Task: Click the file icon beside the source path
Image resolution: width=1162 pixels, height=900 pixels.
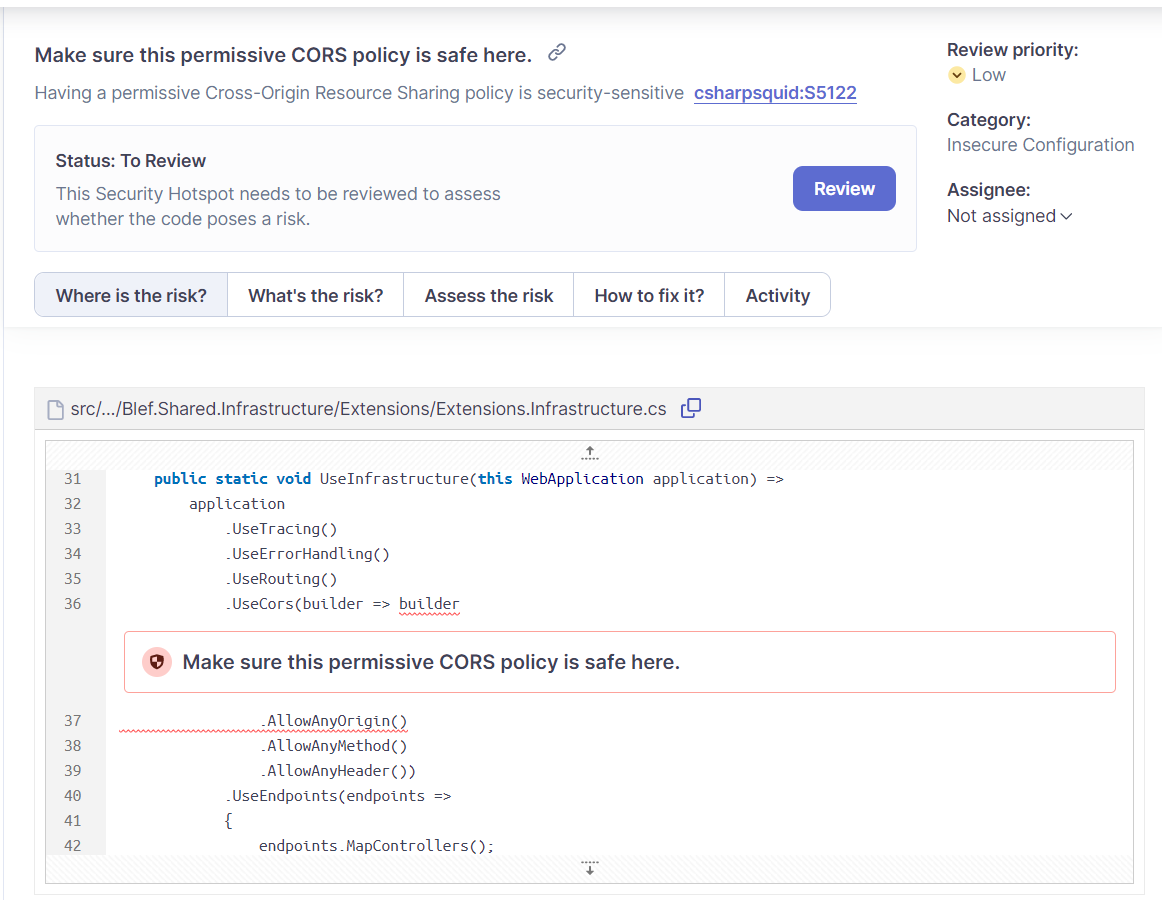Action: (x=57, y=409)
